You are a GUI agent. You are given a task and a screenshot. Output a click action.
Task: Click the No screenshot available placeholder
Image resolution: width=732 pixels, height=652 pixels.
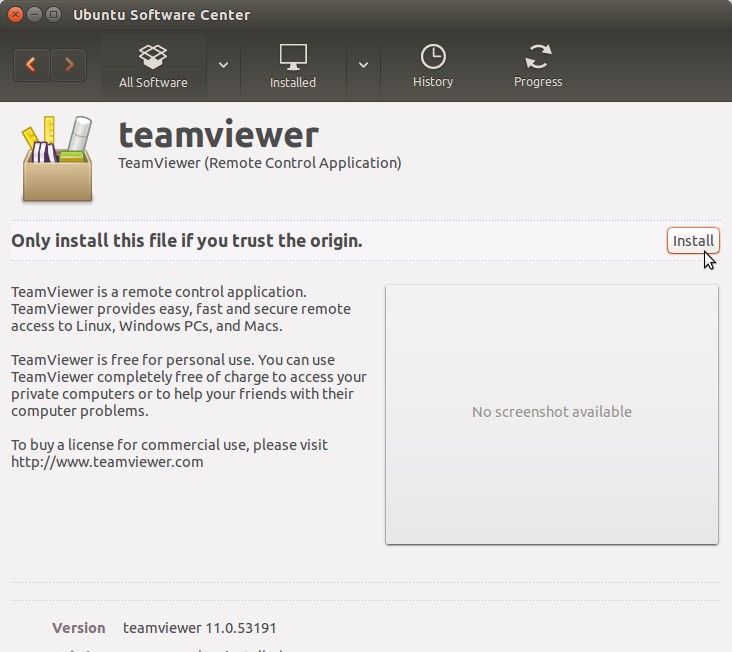[x=551, y=414]
